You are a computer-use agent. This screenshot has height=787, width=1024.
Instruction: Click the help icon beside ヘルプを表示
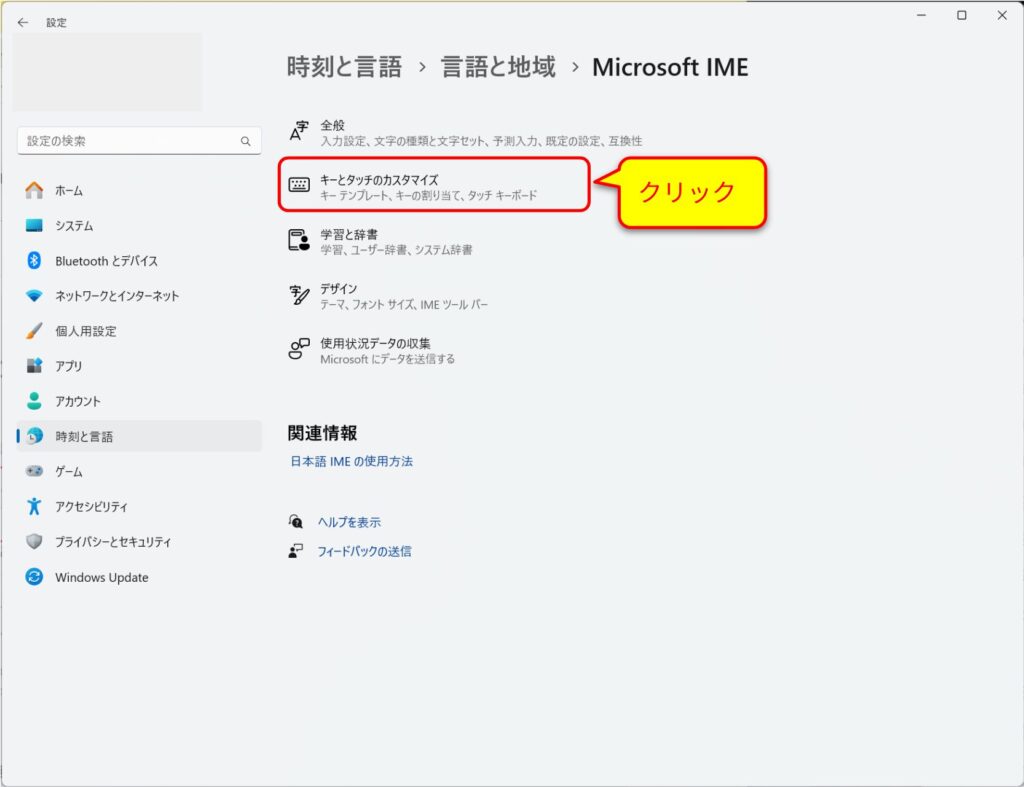(296, 521)
